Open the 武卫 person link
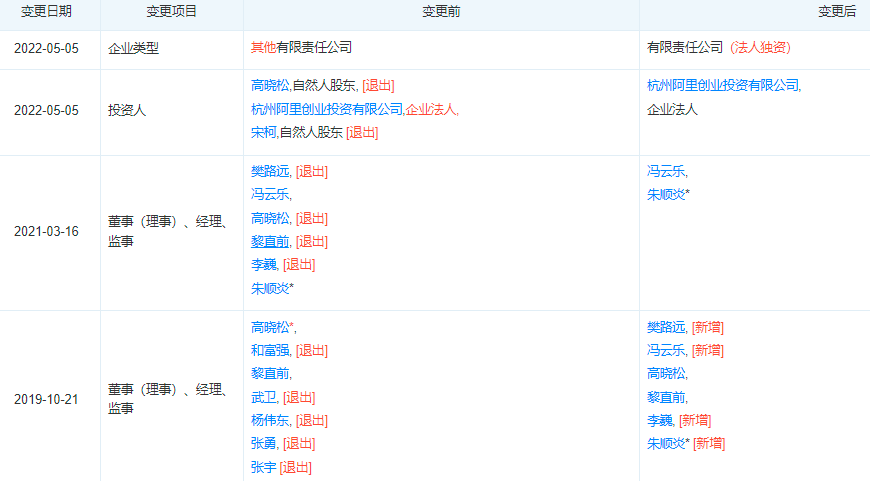This screenshot has height=481, width=870. (x=264, y=397)
